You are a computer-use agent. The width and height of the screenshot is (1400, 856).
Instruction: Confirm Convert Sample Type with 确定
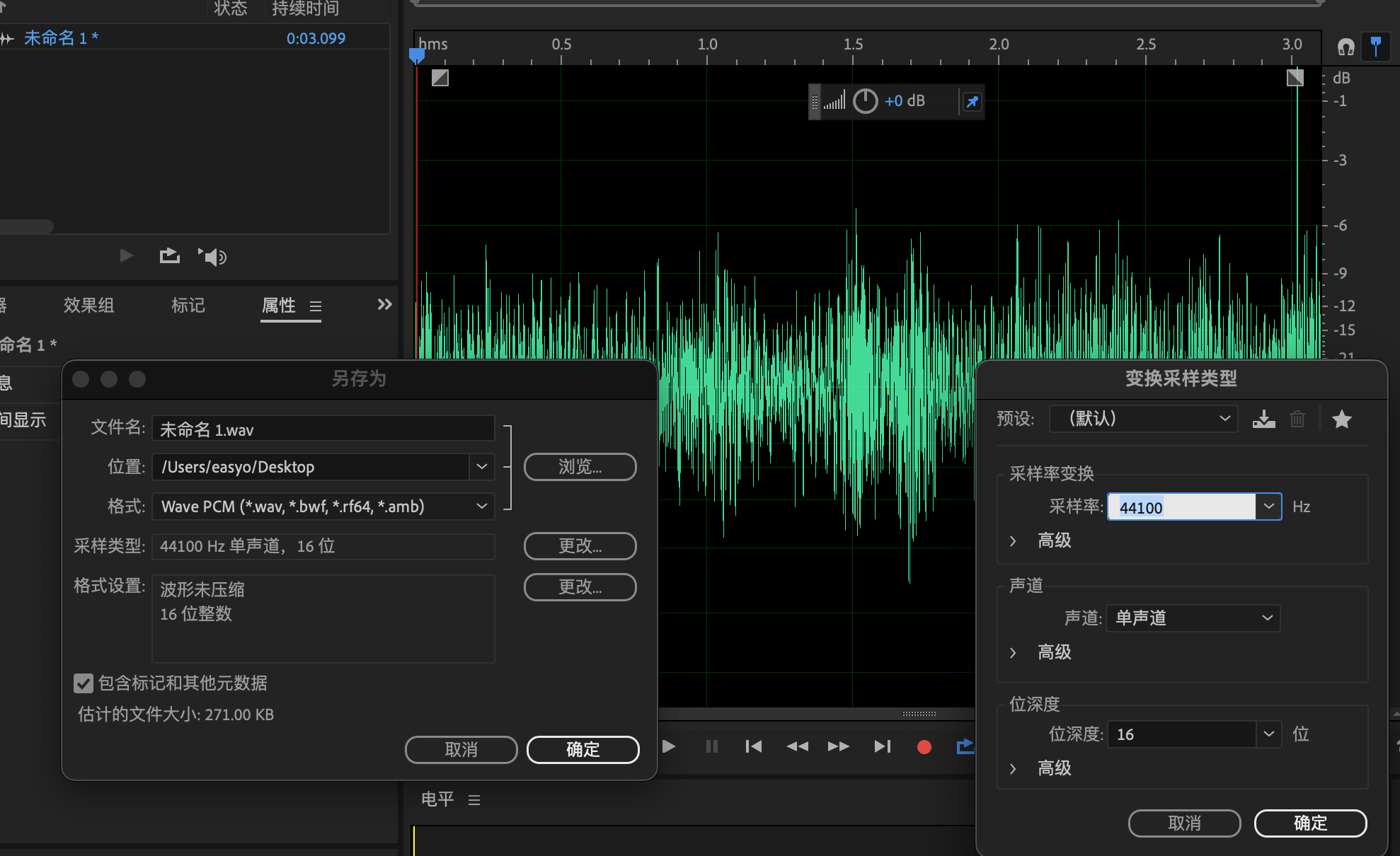tap(1310, 823)
